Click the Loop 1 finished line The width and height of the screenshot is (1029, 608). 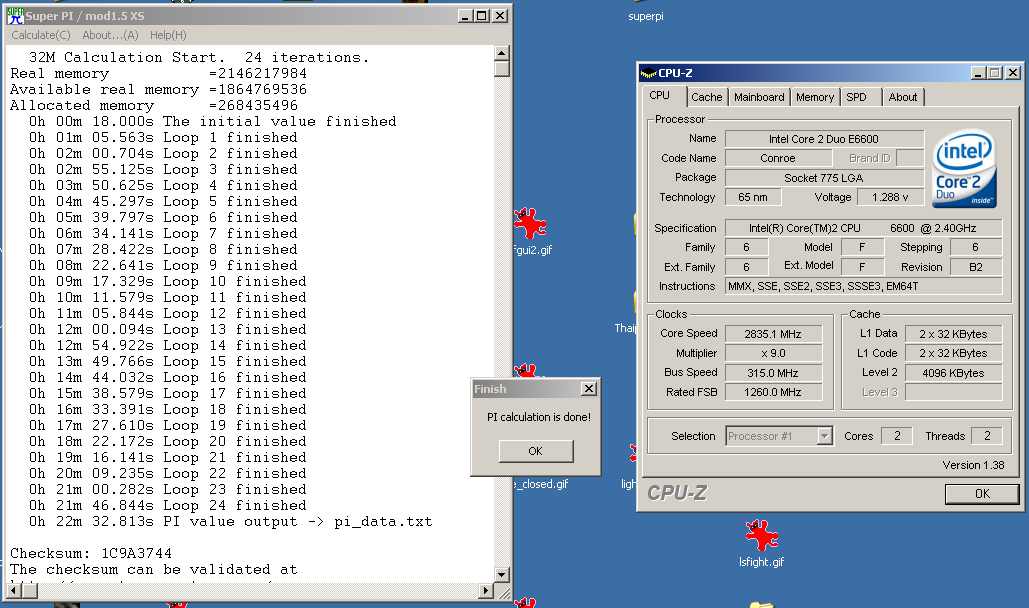[x=163, y=138]
